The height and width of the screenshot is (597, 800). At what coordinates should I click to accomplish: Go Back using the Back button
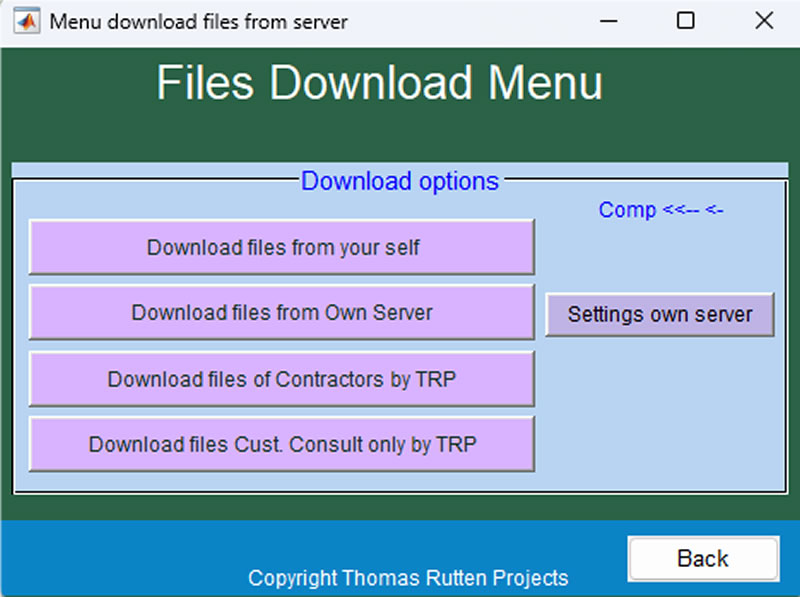[x=703, y=558]
